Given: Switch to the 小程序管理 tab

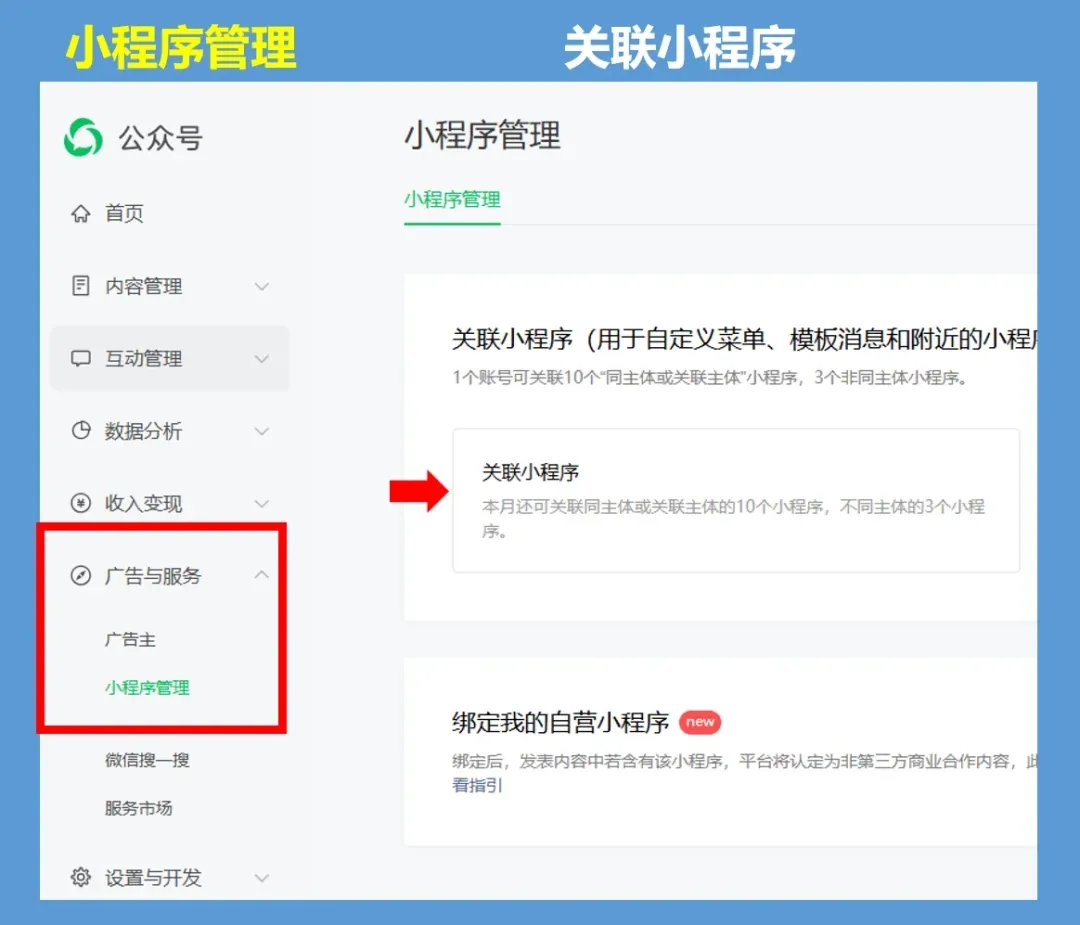Looking at the screenshot, I should (452, 200).
